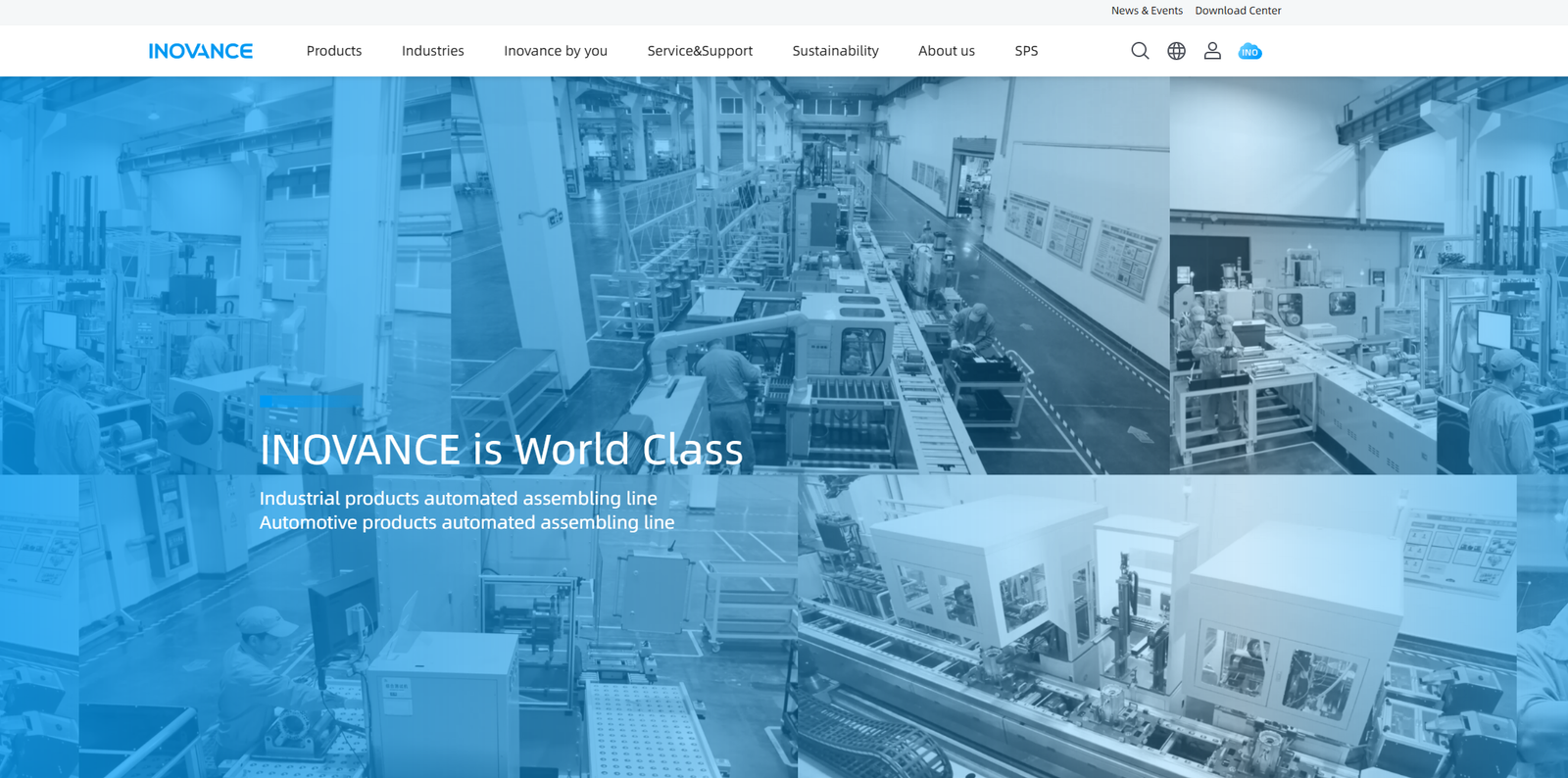Open the Sustainability menu
Viewport: 1568px width, 778px height.
pyautogui.click(x=836, y=51)
